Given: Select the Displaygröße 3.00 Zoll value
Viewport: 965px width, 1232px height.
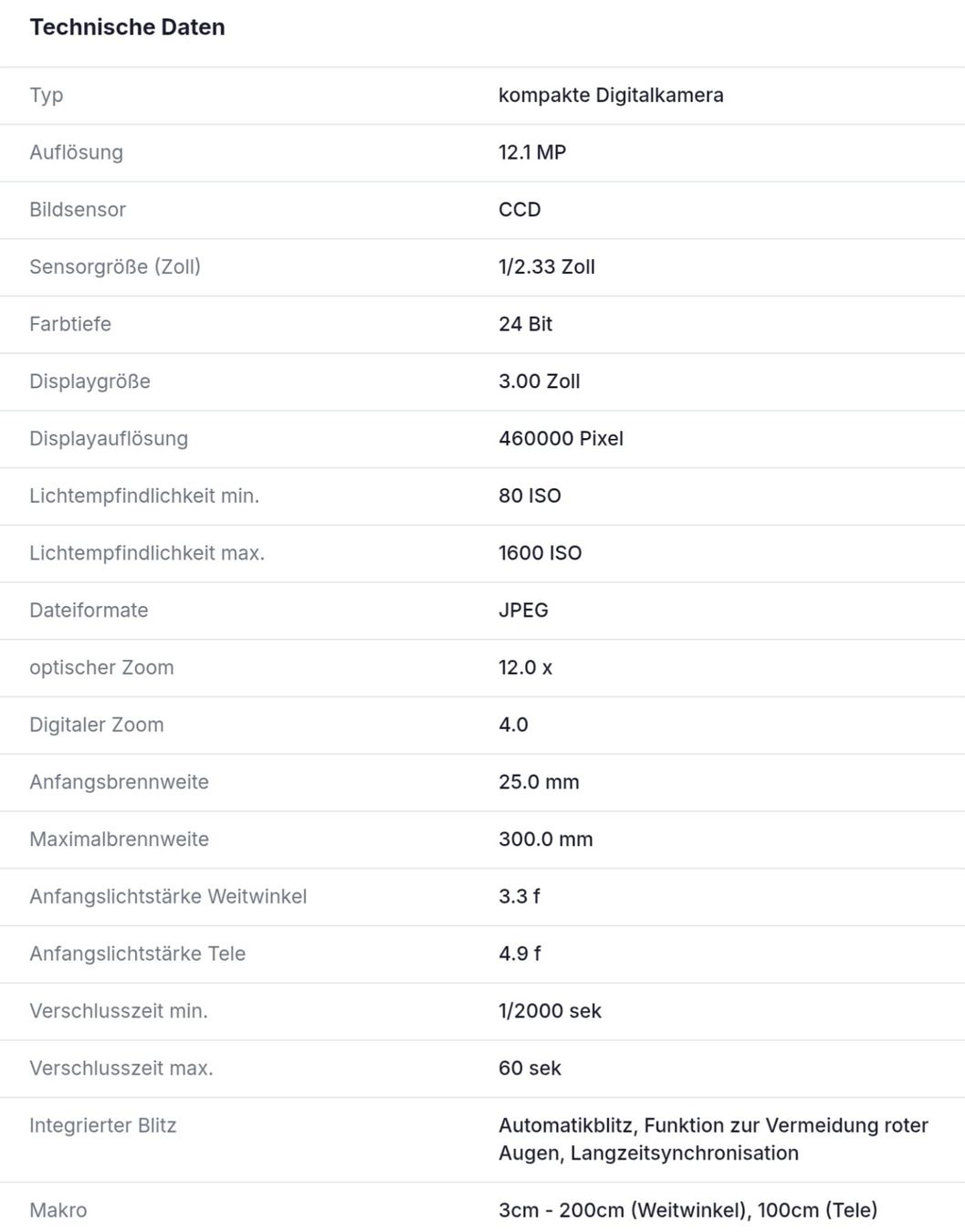Looking at the screenshot, I should 540,381.
